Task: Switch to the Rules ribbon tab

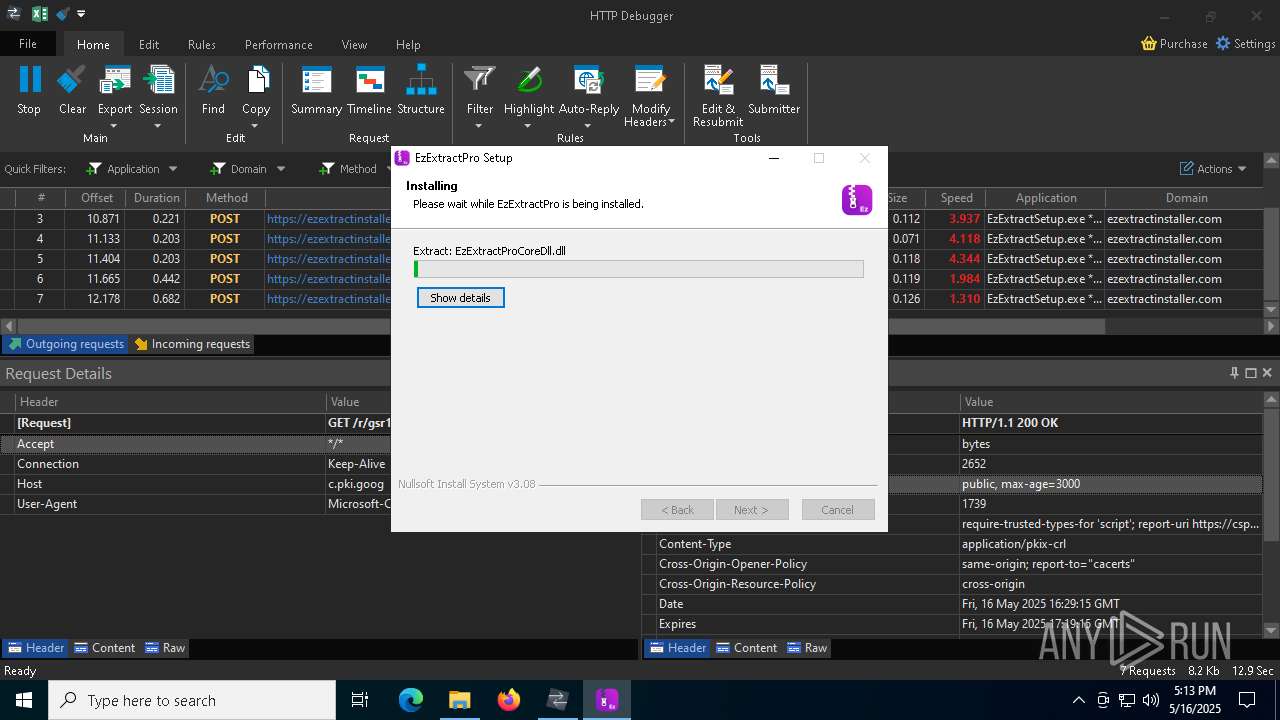Action: pyautogui.click(x=202, y=44)
